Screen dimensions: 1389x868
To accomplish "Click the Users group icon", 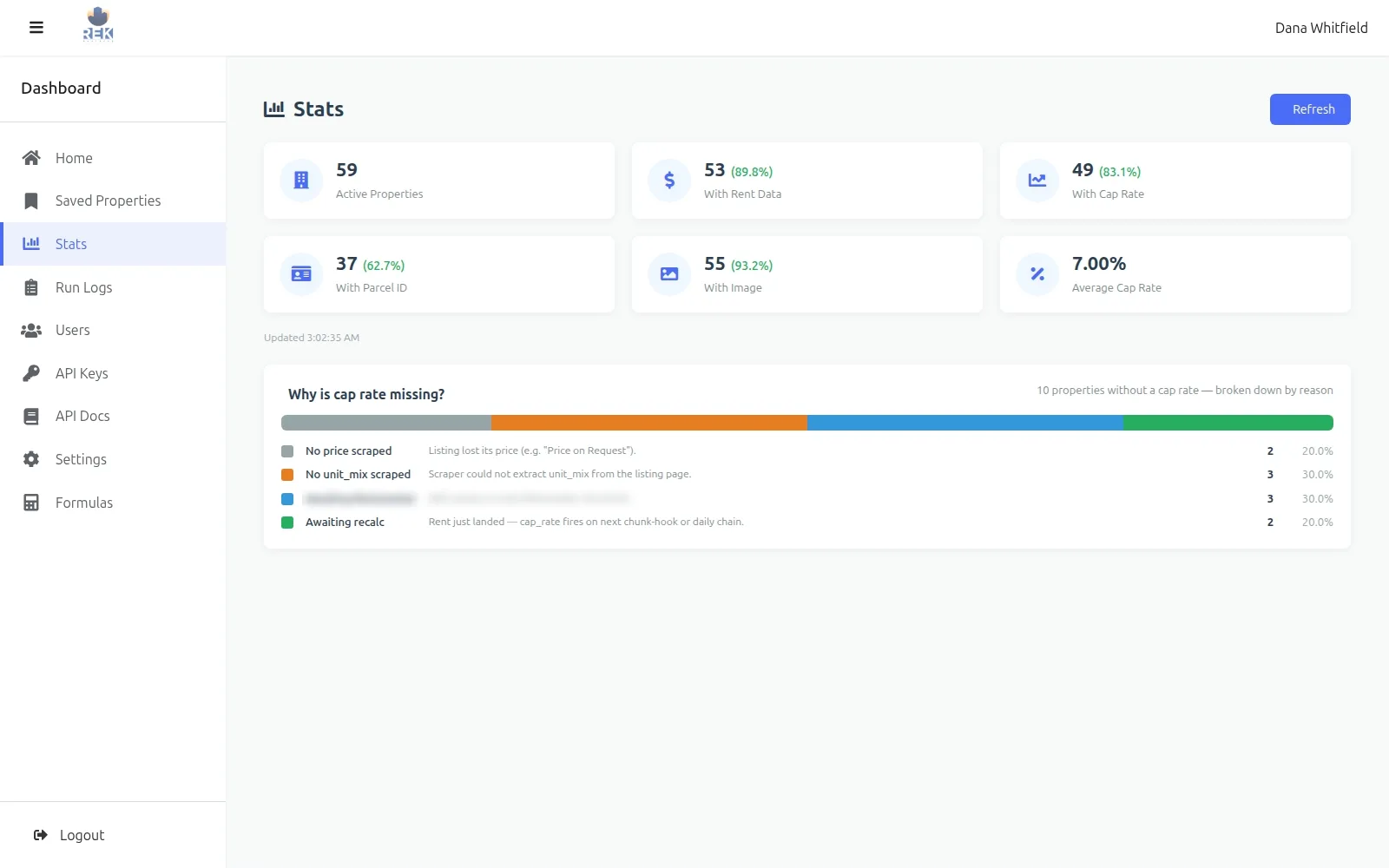I will pyautogui.click(x=31, y=331).
